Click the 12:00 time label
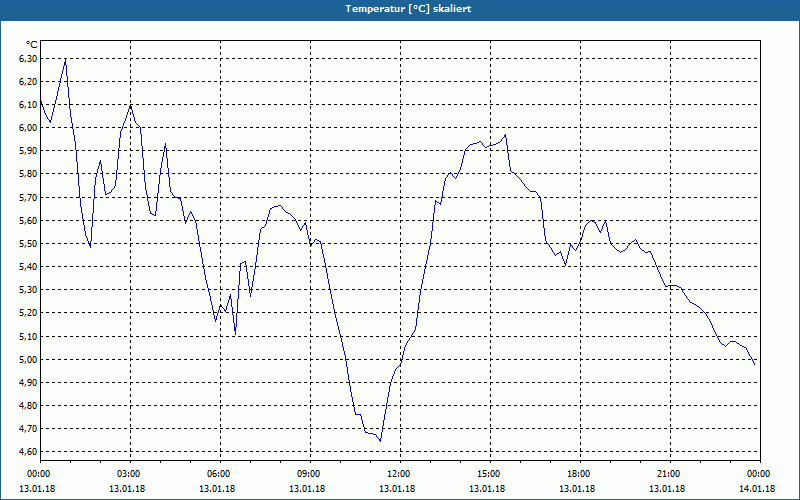This screenshot has width=800, height=500. 397,474
